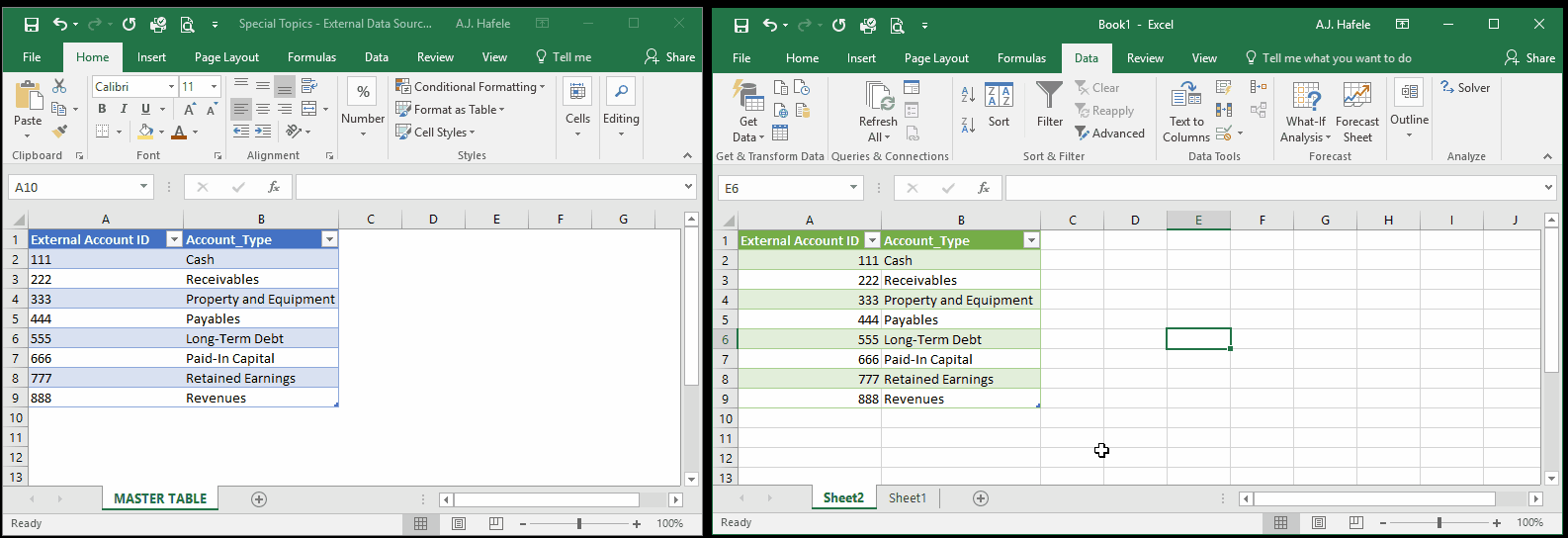Image resolution: width=1568 pixels, height=538 pixels.
Task: Click Merge & Center icon in left window
Action: [308, 108]
